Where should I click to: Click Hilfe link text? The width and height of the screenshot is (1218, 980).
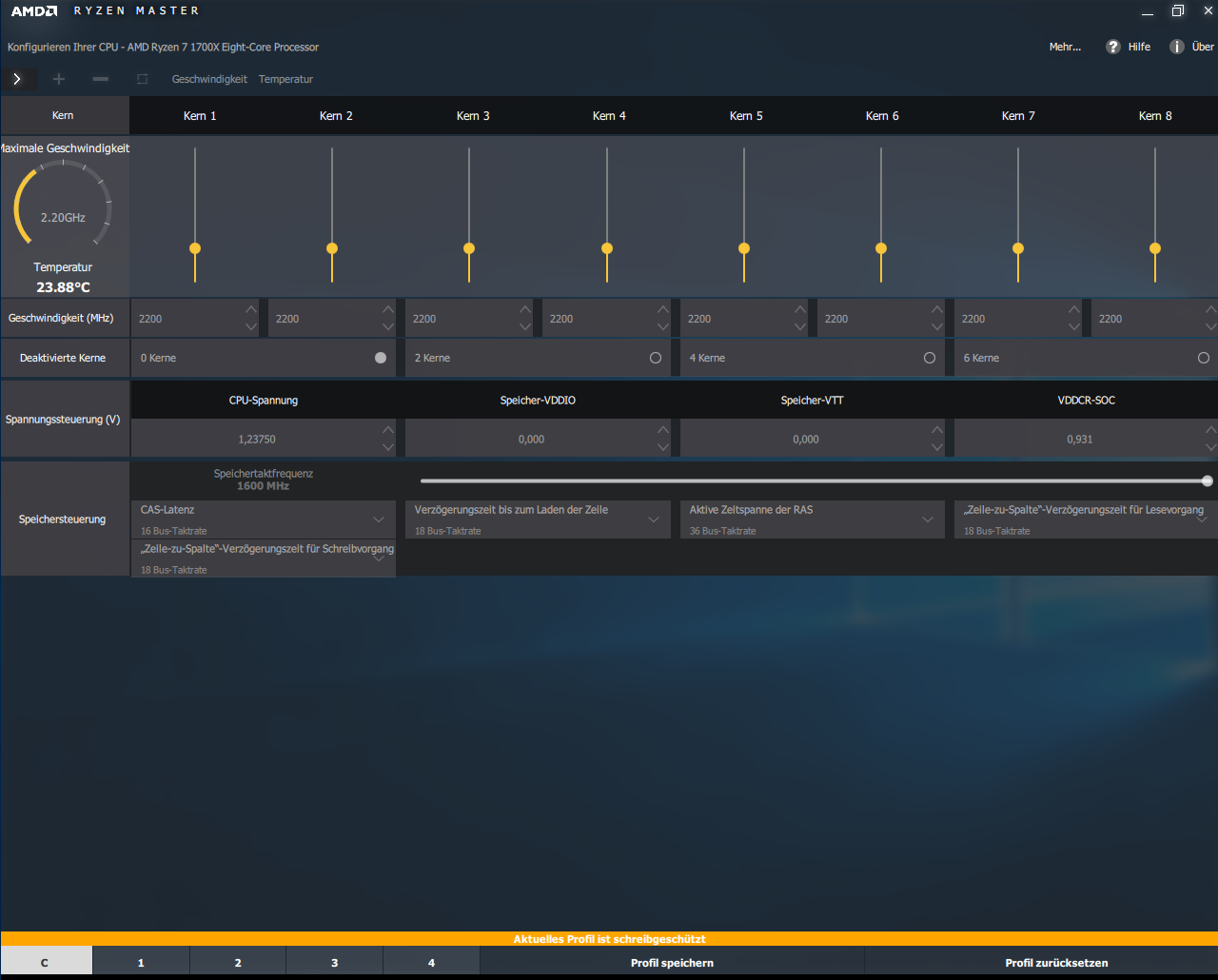point(1139,47)
